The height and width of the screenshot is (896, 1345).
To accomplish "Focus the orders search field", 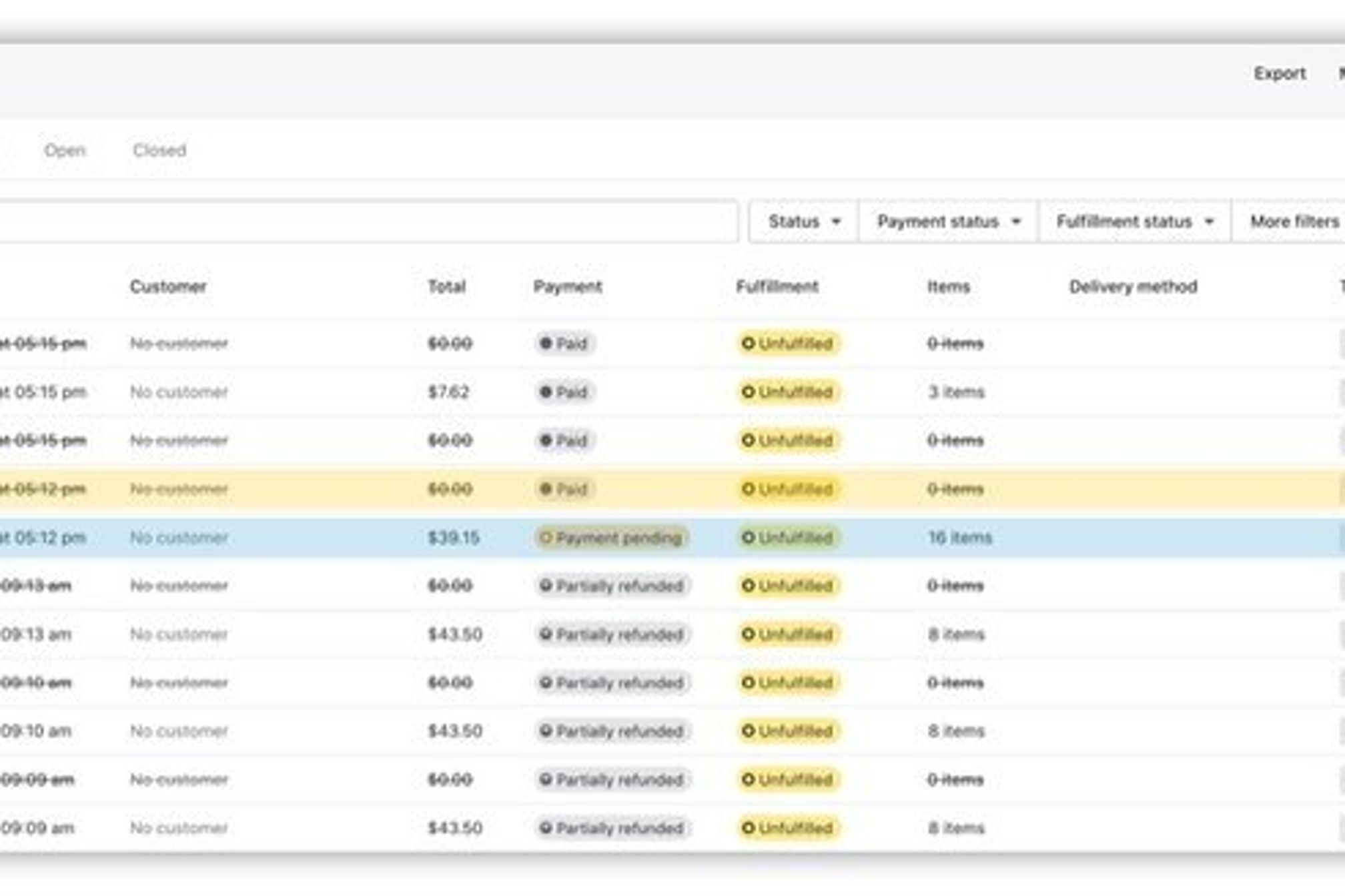I will (x=368, y=221).
